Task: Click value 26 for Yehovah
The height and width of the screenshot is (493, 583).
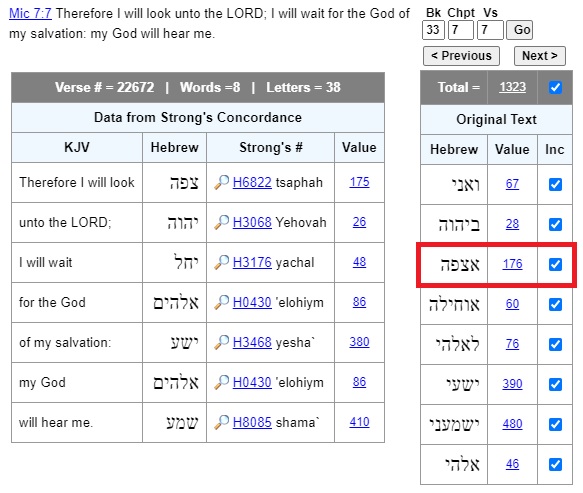Action: [x=359, y=222]
